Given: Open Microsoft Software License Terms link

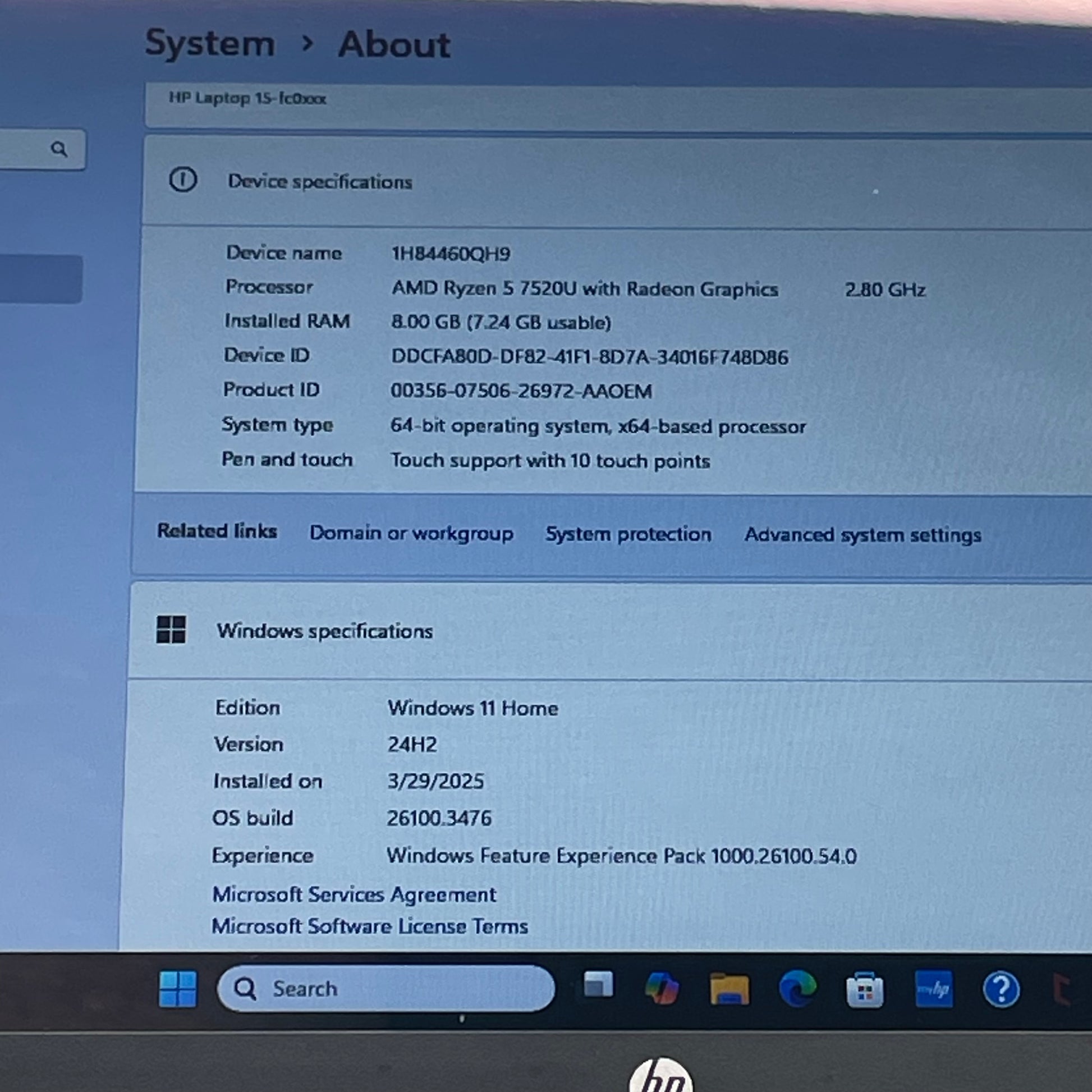Looking at the screenshot, I should click(370, 926).
